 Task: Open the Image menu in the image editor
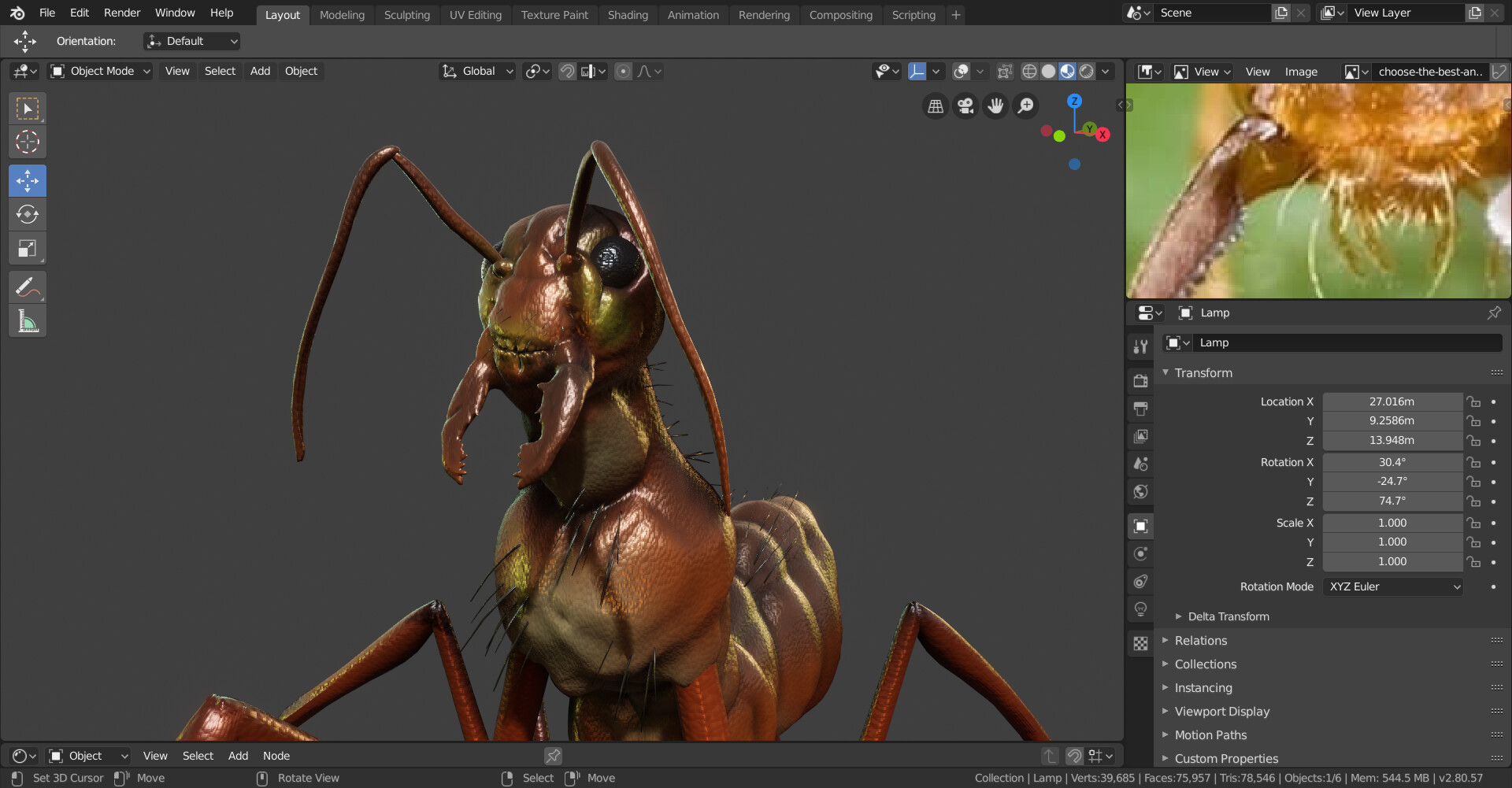[1301, 71]
